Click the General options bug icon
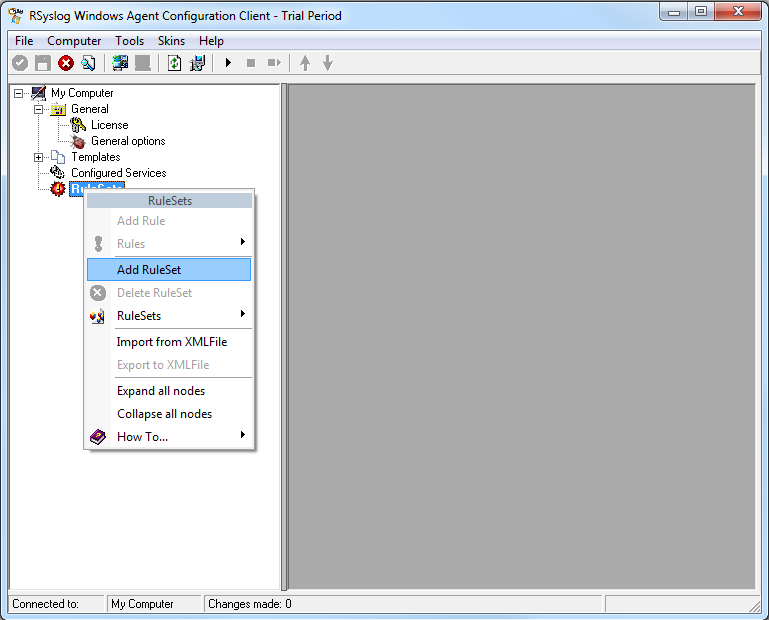 point(78,141)
